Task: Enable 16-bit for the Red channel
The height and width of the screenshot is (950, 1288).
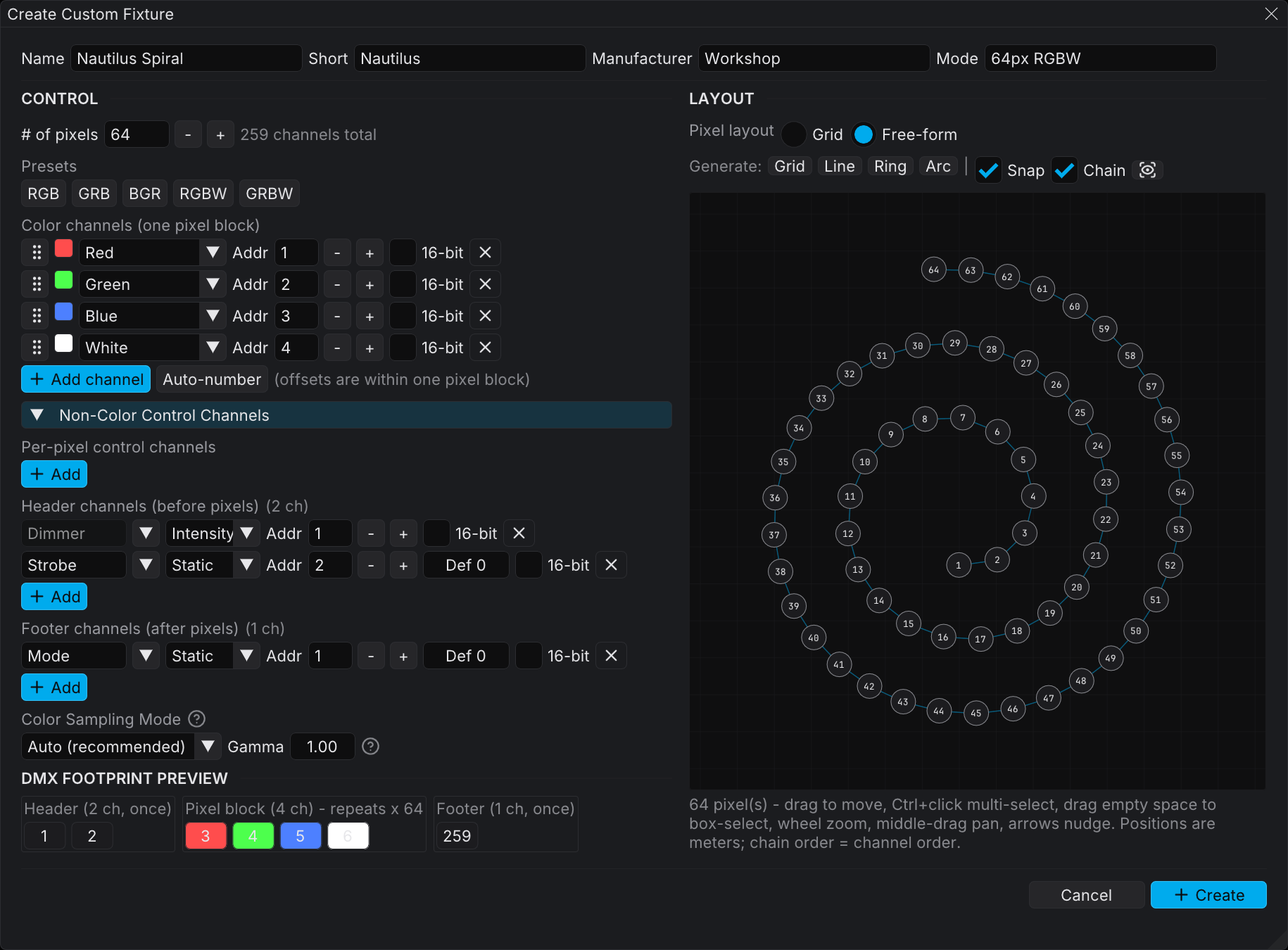Action: pyautogui.click(x=403, y=253)
